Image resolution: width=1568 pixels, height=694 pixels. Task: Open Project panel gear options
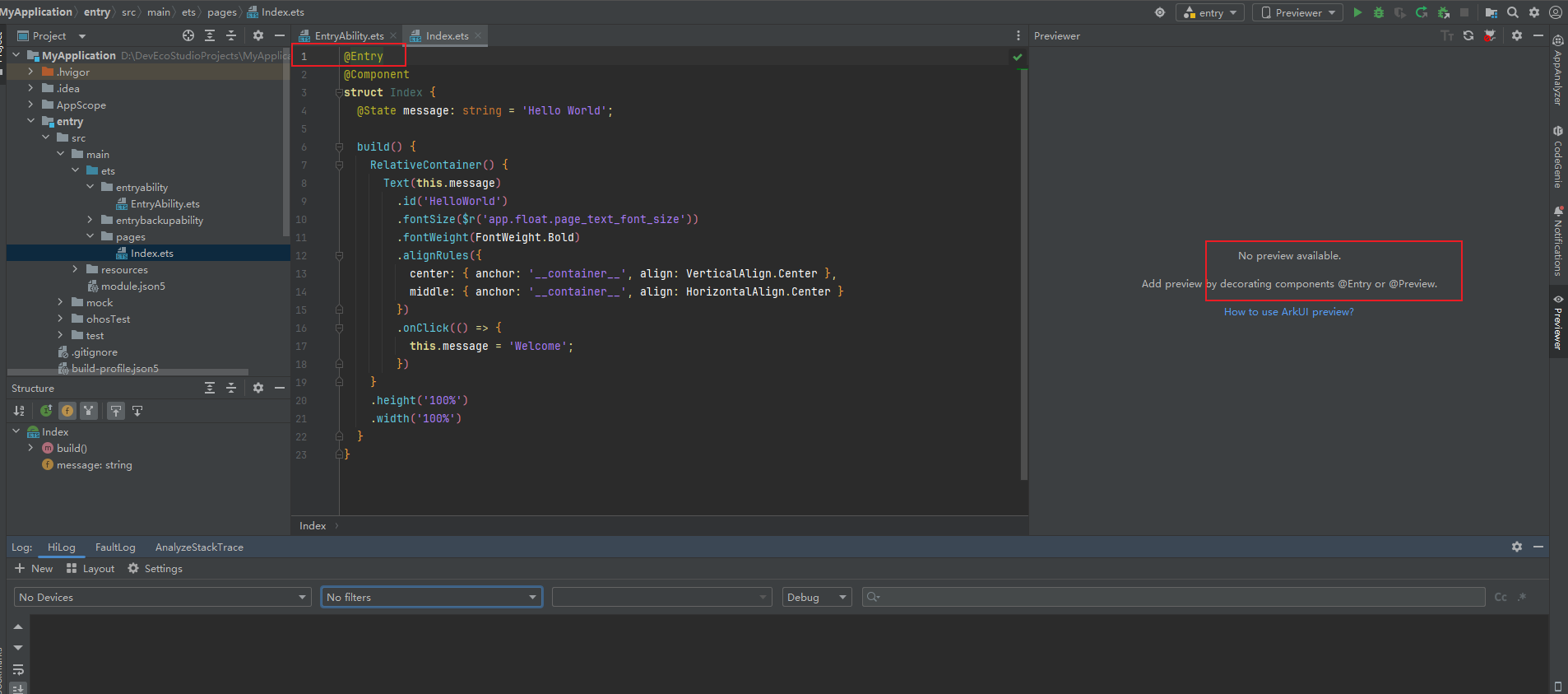point(258,35)
